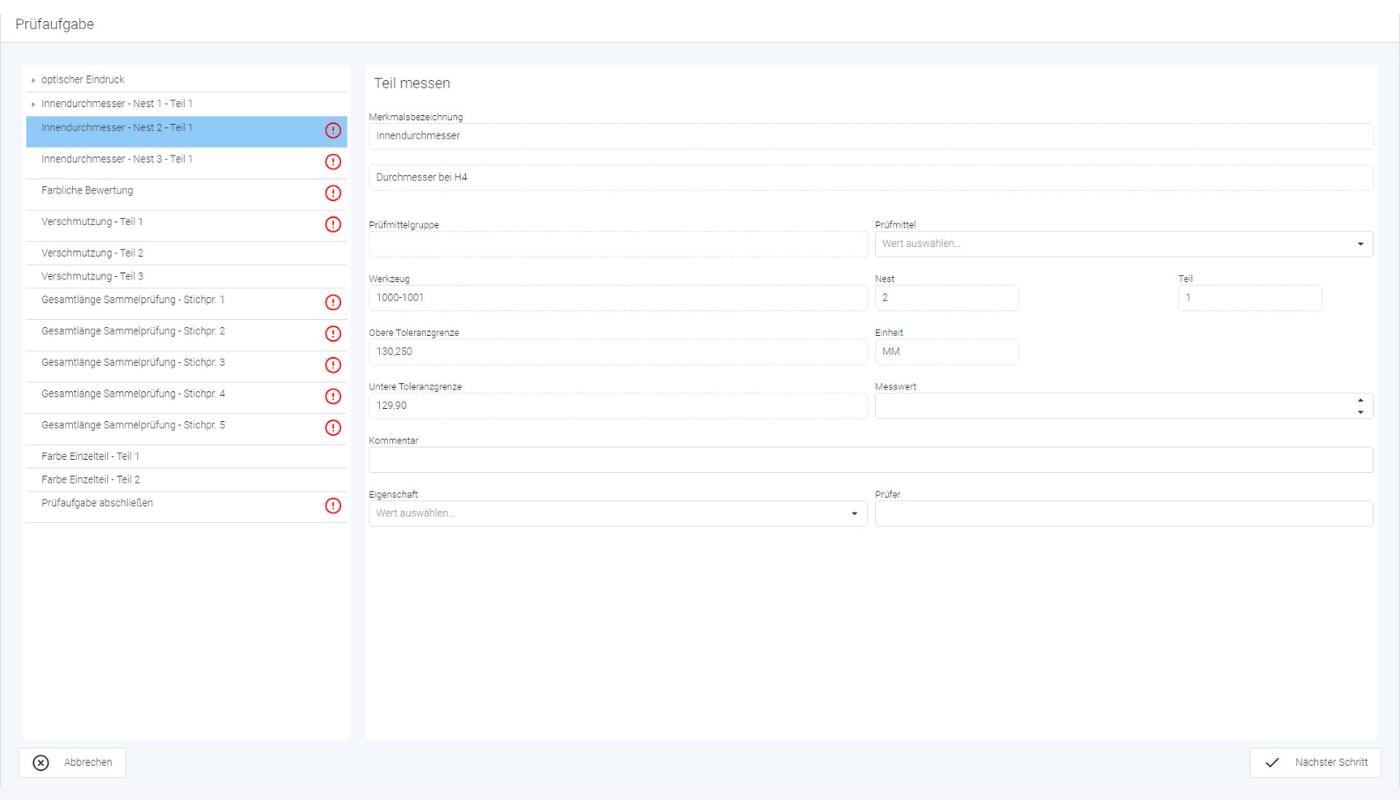Open Verschmutzung - Teil 1 step

pyautogui.click(x=186, y=224)
